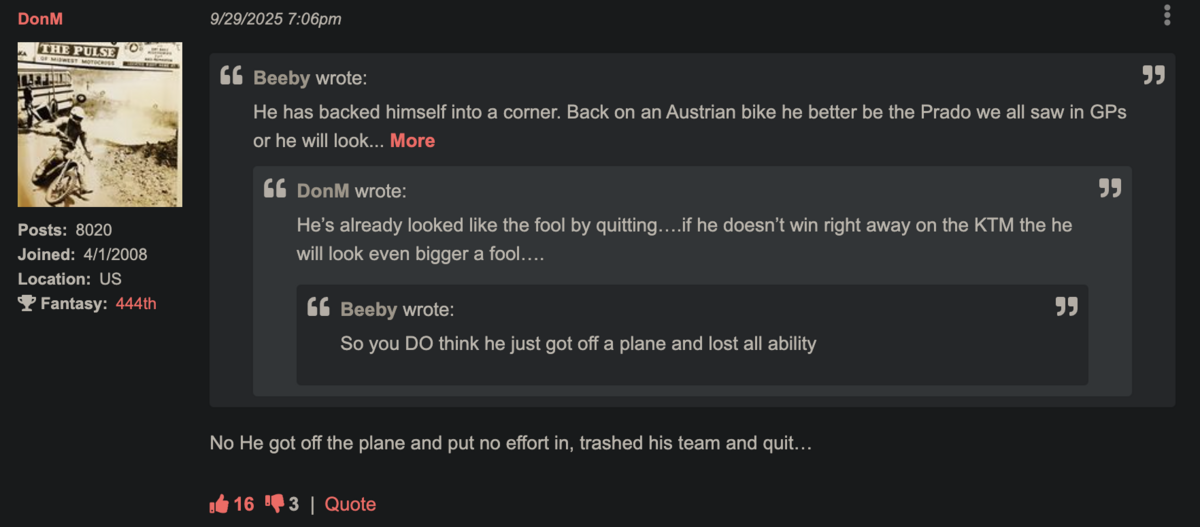Click the thumbs down dislike icon
The image size is (1200, 527).
pos(274,504)
